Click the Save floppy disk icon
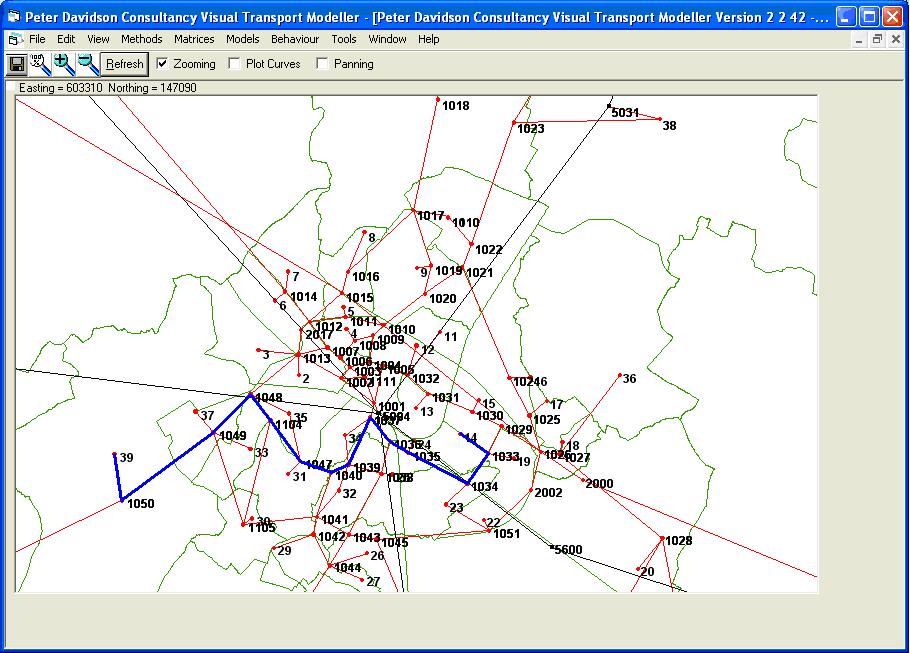The image size is (910, 653). coord(17,63)
